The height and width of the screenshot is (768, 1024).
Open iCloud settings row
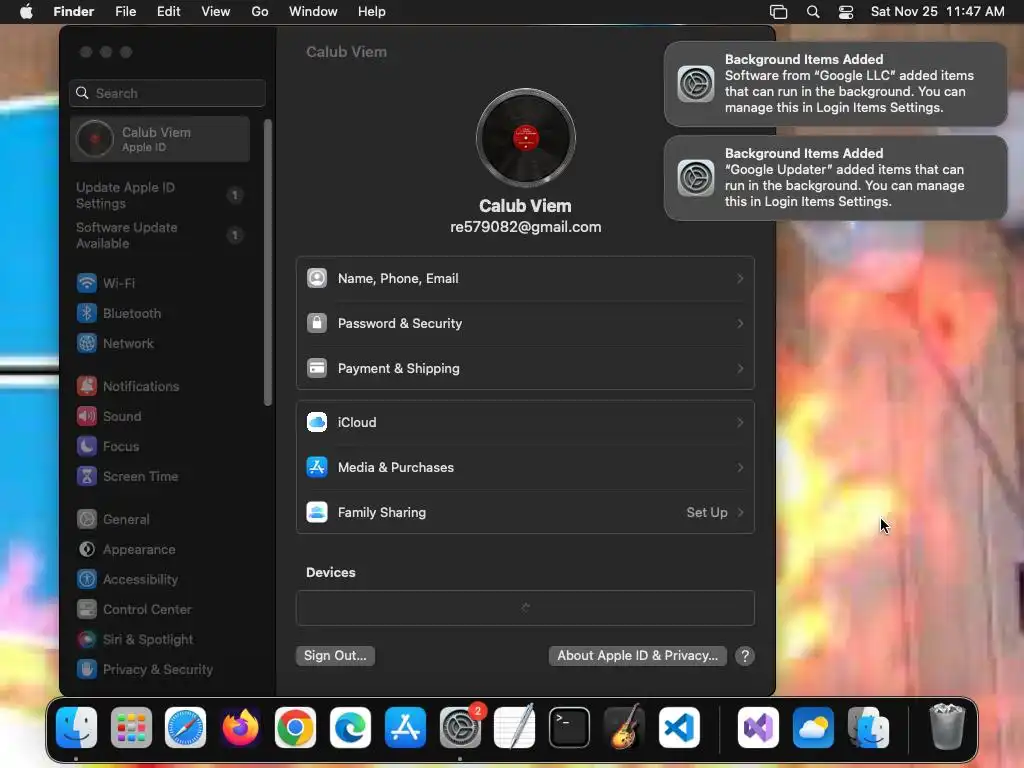coord(525,423)
